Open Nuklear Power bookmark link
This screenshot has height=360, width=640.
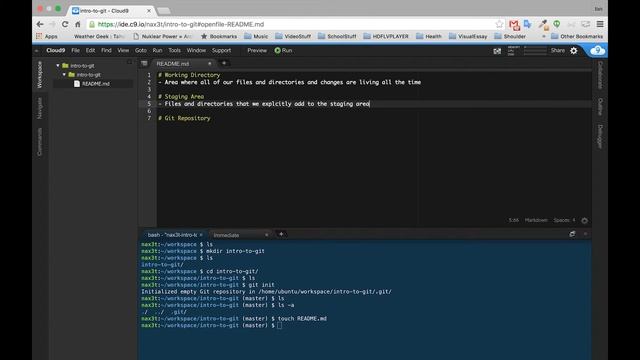click(x=162, y=36)
